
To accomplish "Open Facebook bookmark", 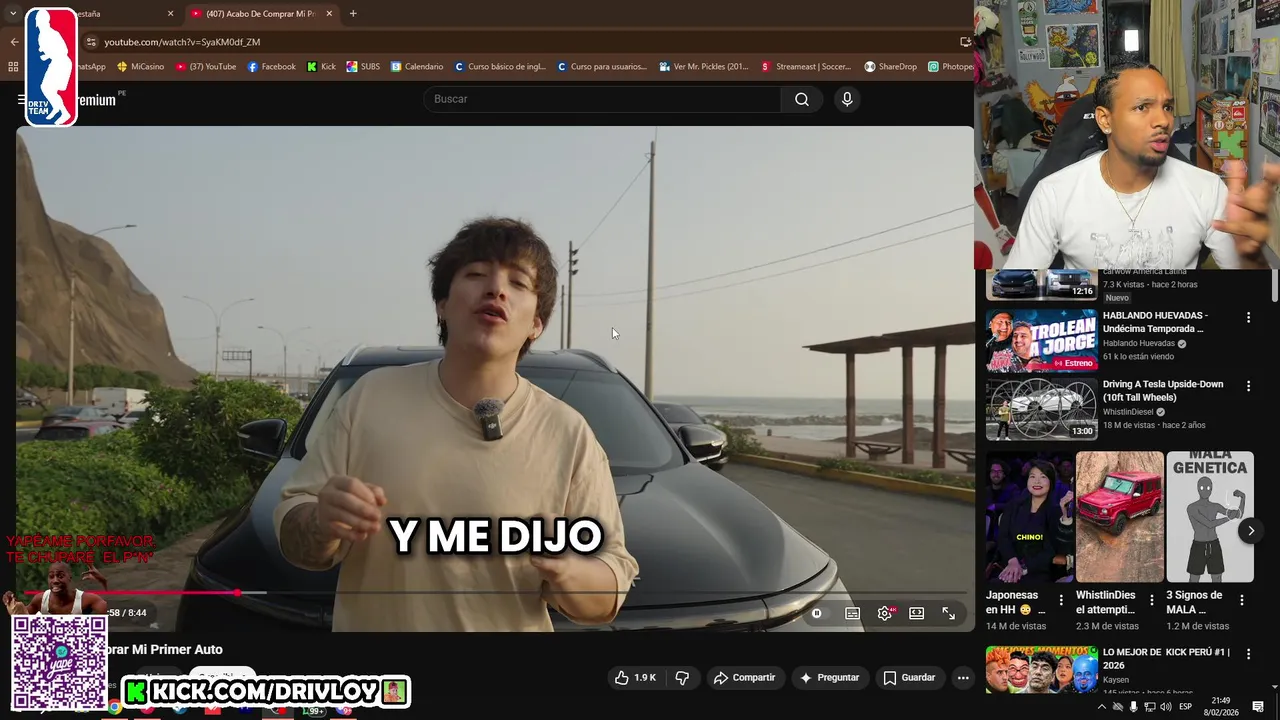I will pyautogui.click(x=271, y=67).
